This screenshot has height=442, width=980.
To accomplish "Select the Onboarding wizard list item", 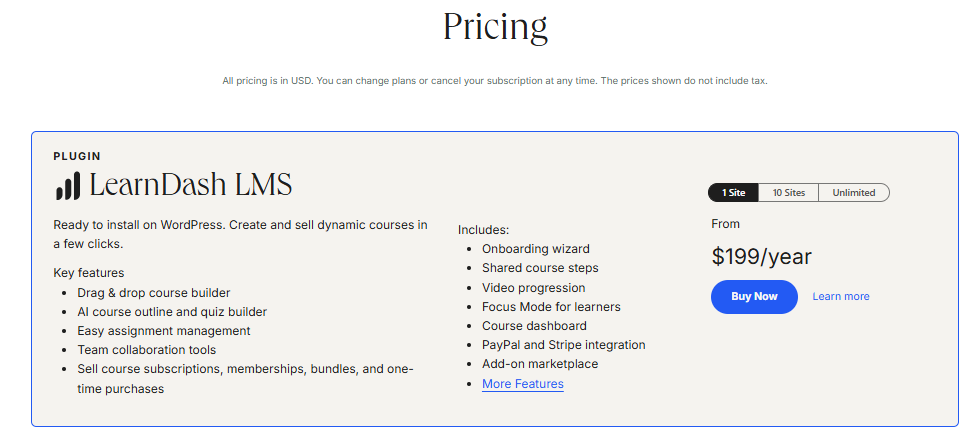I will click(x=536, y=249).
